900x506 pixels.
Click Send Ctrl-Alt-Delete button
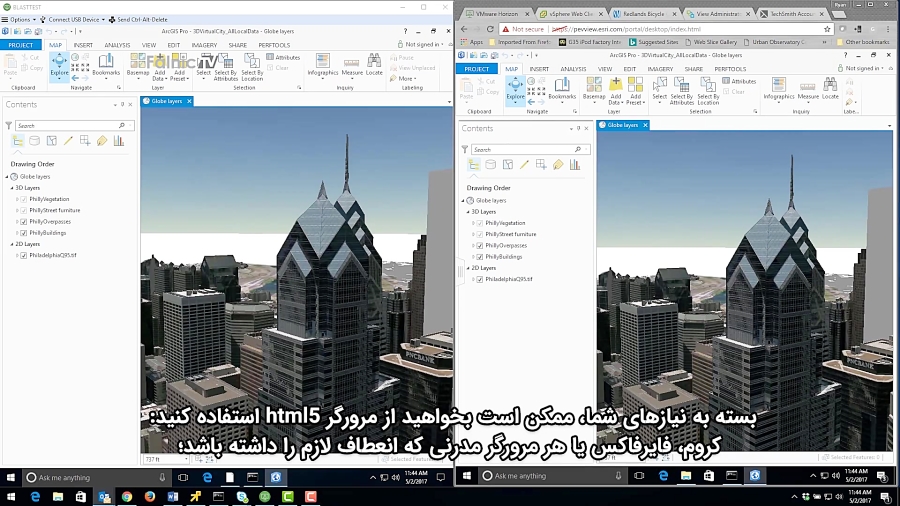click(x=137, y=20)
